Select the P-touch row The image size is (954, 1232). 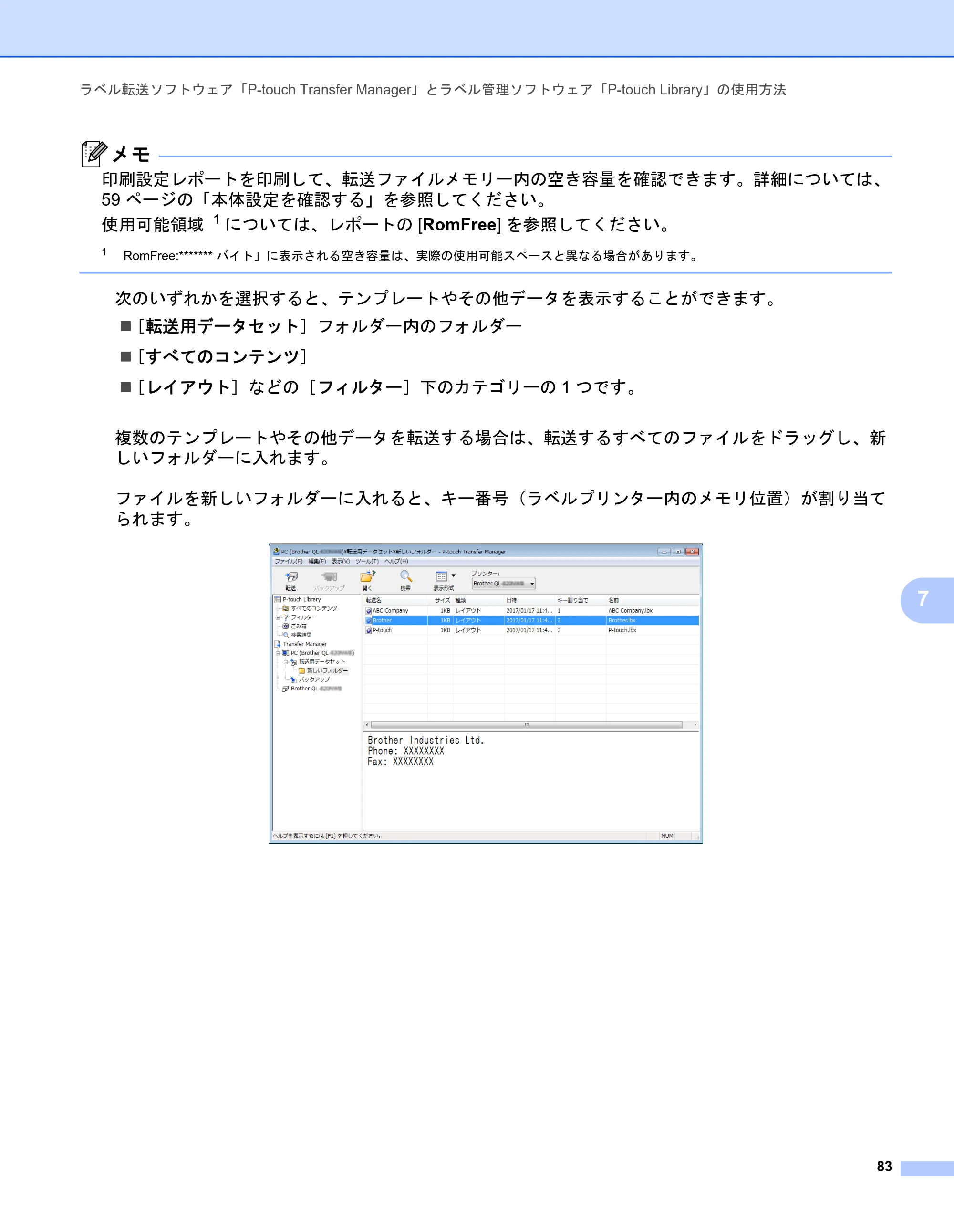(531, 631)
